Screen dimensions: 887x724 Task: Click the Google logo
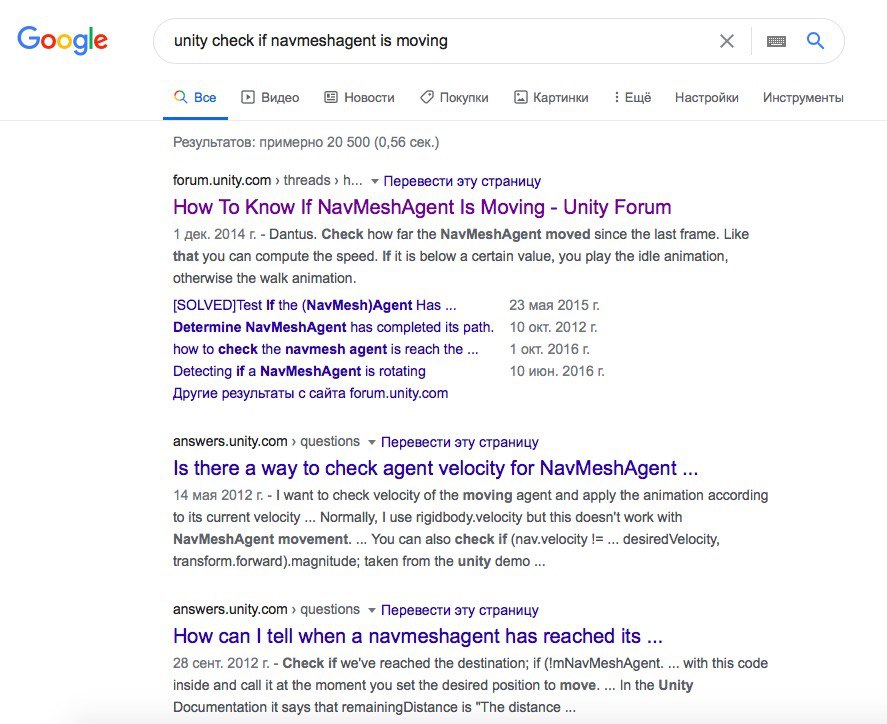[62, 40]
